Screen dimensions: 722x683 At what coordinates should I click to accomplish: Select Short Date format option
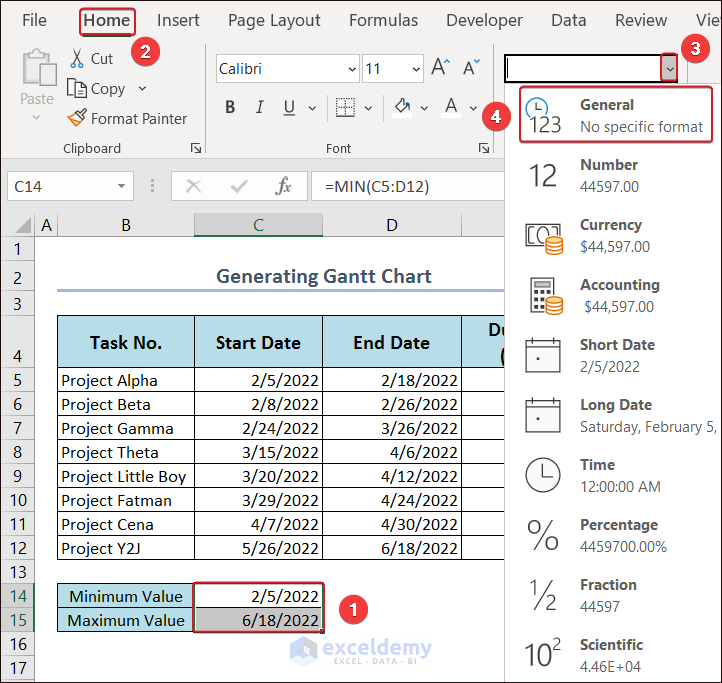tap(615, 355)
